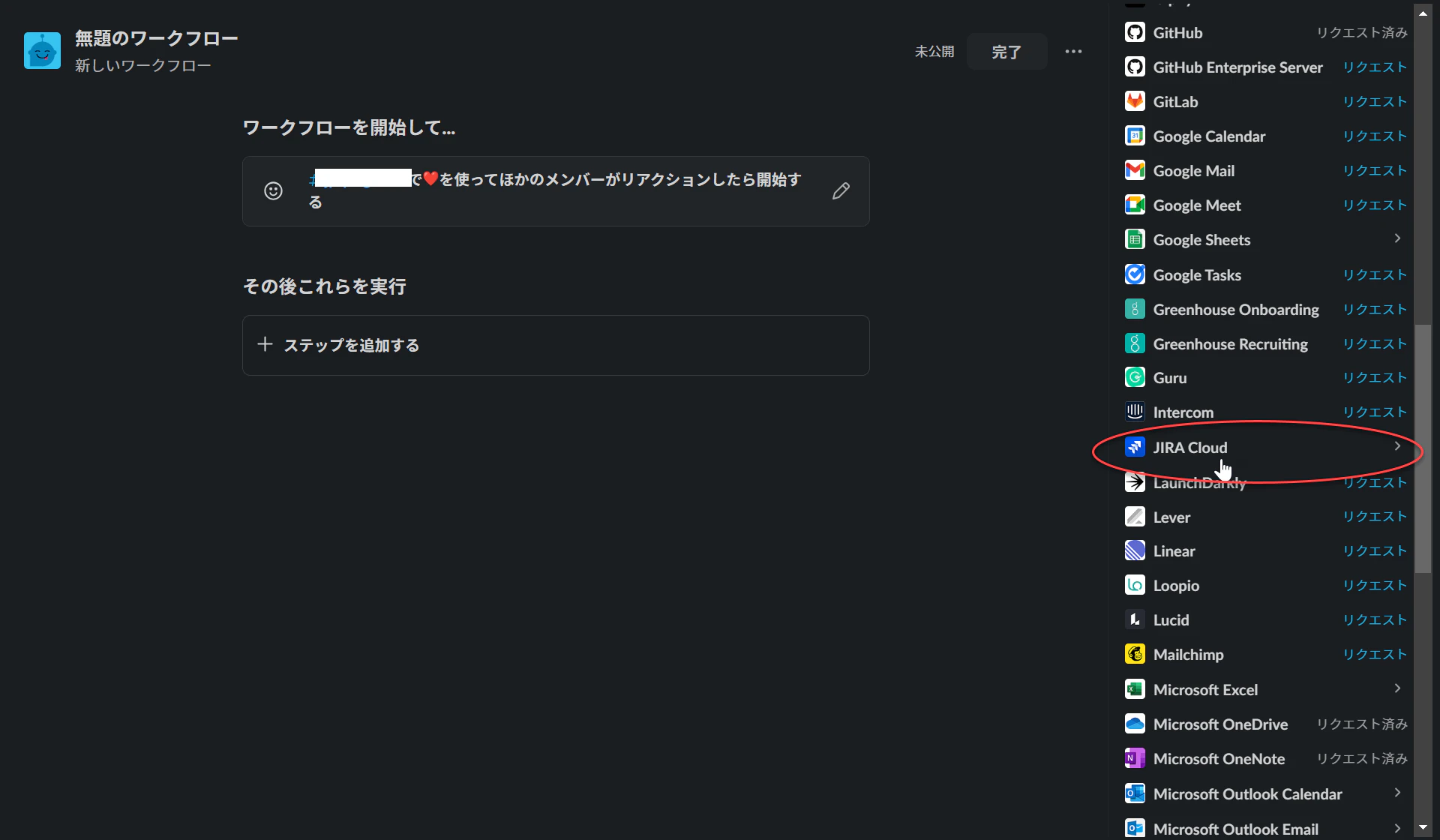
Task: Click the Greenhouse Onboarding icon
Action: (1135, 309)
